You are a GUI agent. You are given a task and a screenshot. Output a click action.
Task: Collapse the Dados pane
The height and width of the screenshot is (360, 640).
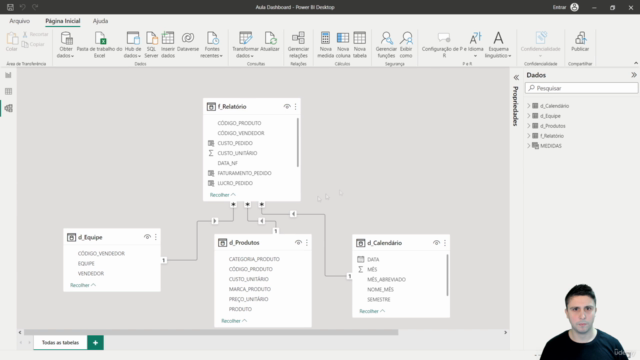(x=633, y=75)
